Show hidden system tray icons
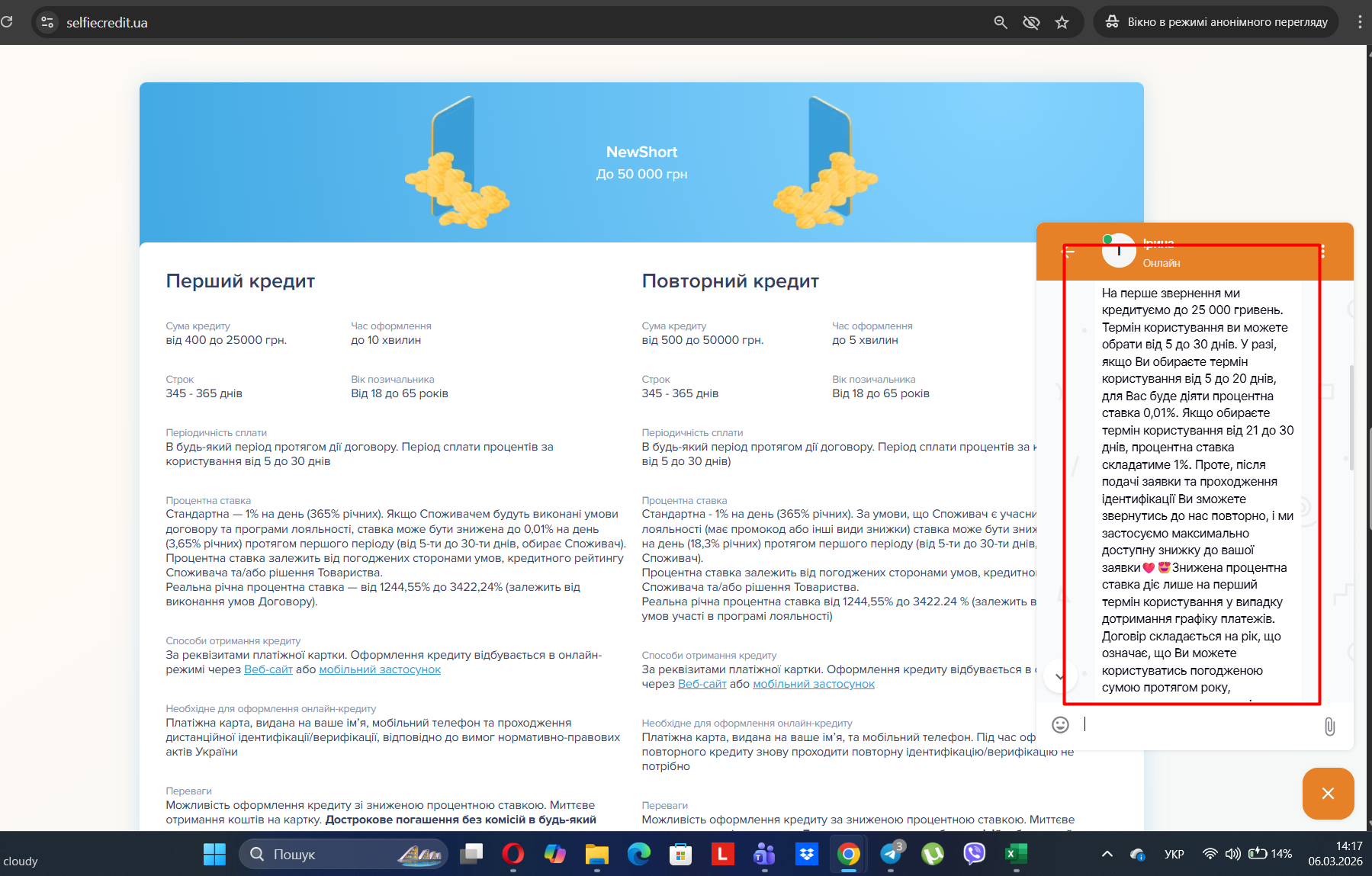 pyautogui.click(x=1107, y=854)
